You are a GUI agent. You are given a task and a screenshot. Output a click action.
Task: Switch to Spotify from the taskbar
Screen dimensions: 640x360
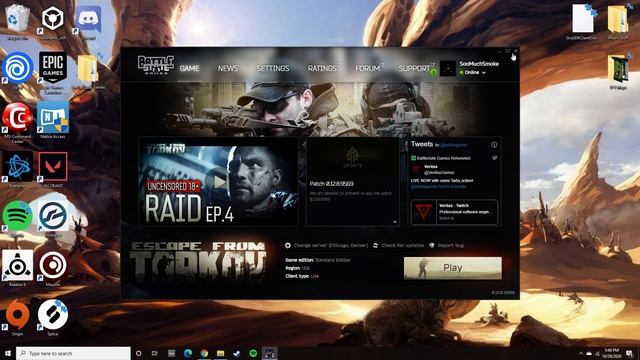[x=253, y=353]
